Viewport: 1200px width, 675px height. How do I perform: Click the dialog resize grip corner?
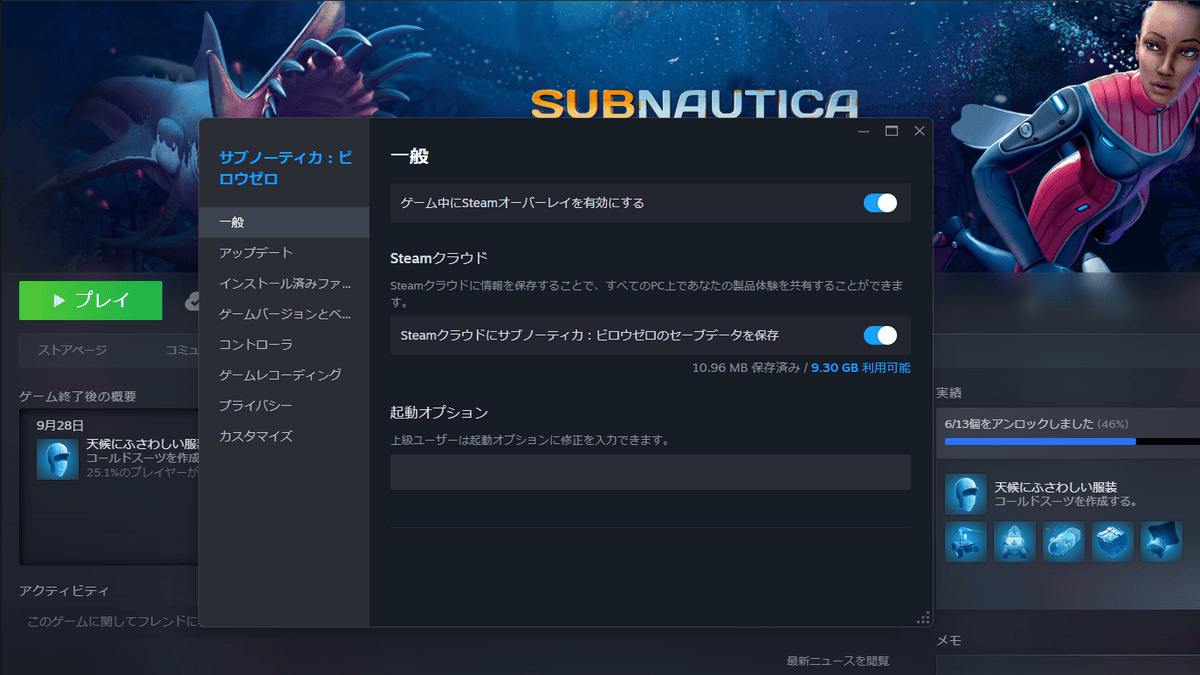tap(924, 618)
